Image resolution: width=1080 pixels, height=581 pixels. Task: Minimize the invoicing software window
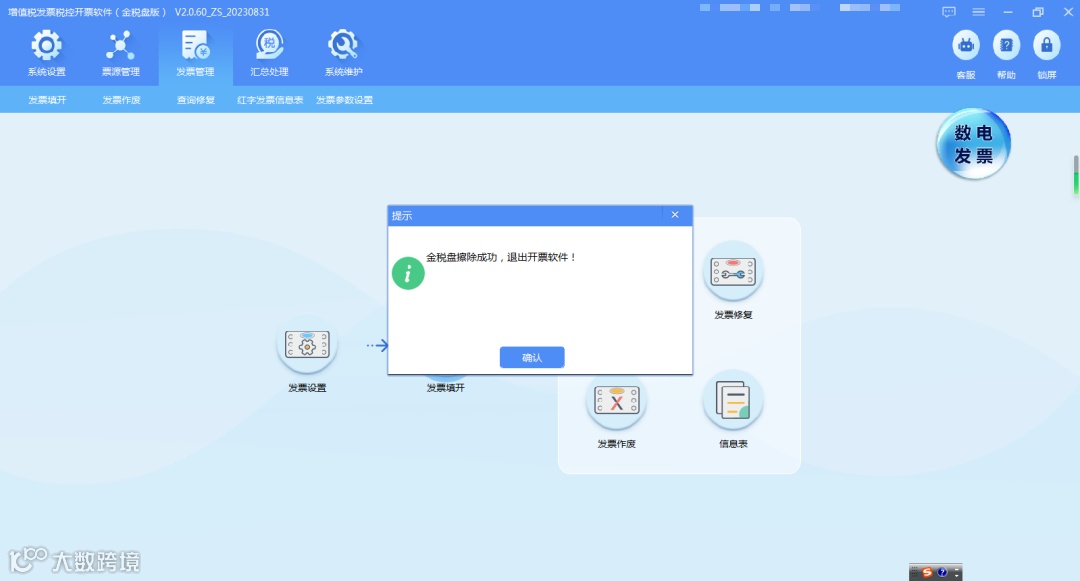pyautogui.click(x=1008, y=12)
